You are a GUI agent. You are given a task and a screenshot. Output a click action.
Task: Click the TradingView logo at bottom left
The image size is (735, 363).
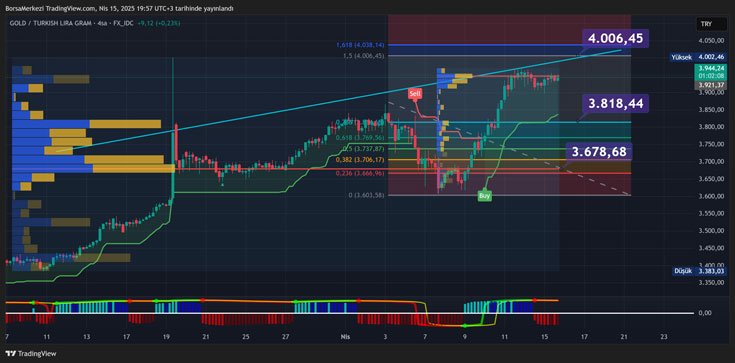(x=29, y=354)
